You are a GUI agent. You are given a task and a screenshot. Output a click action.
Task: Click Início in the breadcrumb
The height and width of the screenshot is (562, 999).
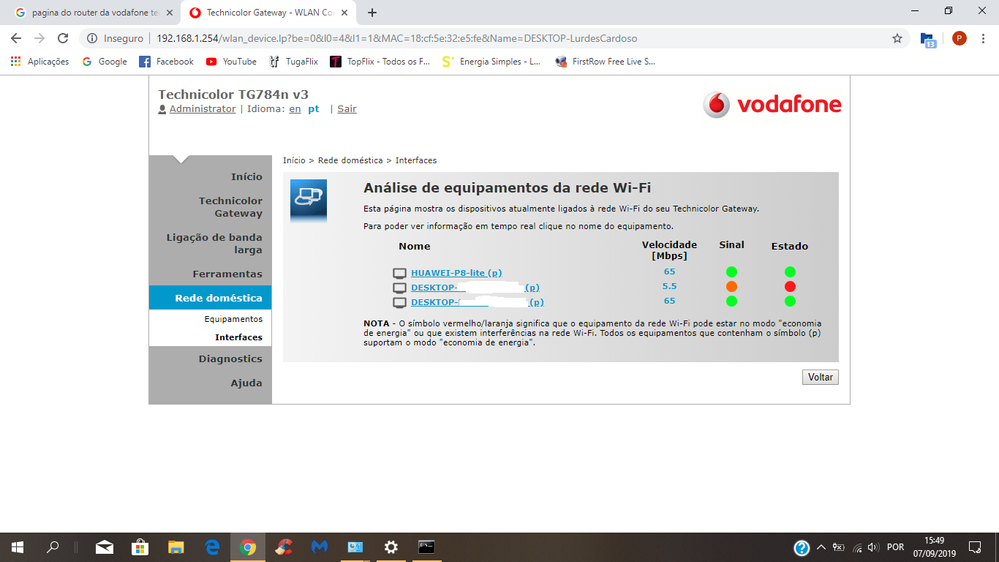(x=294, y=161)
